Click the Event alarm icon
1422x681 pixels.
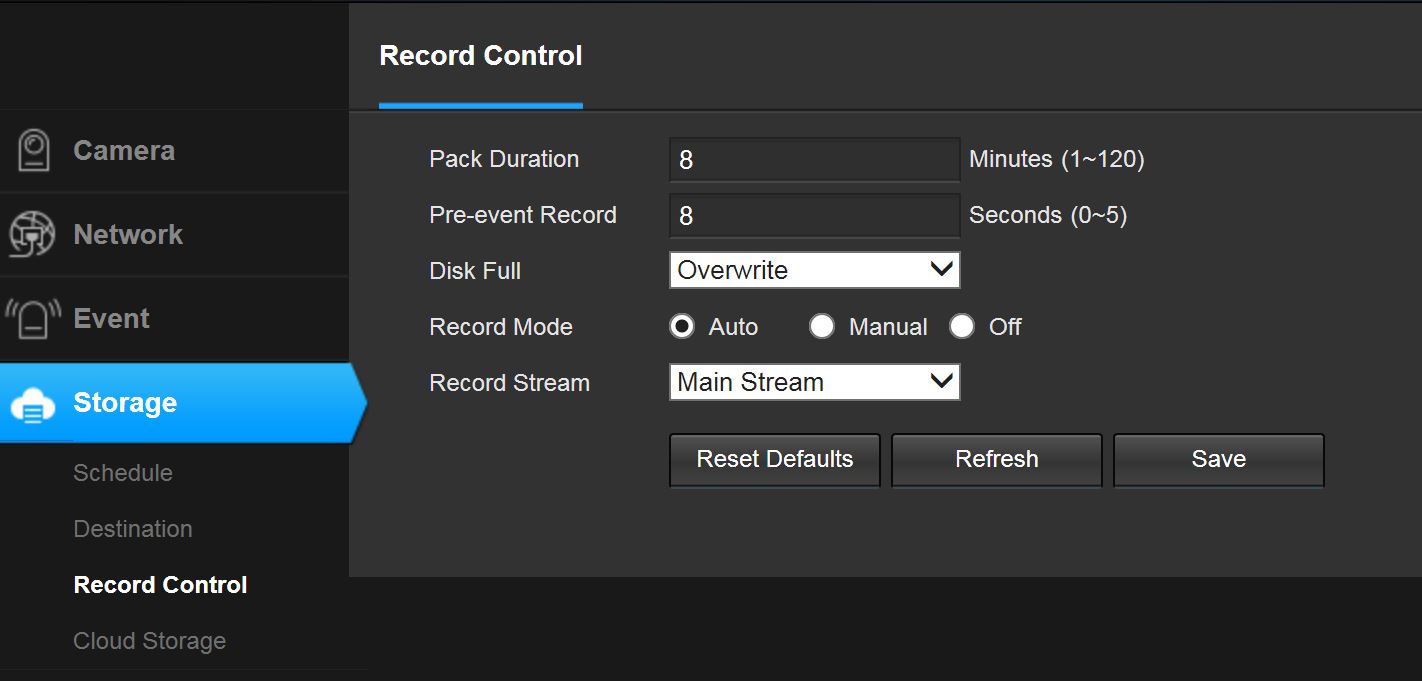coord(33,319)
